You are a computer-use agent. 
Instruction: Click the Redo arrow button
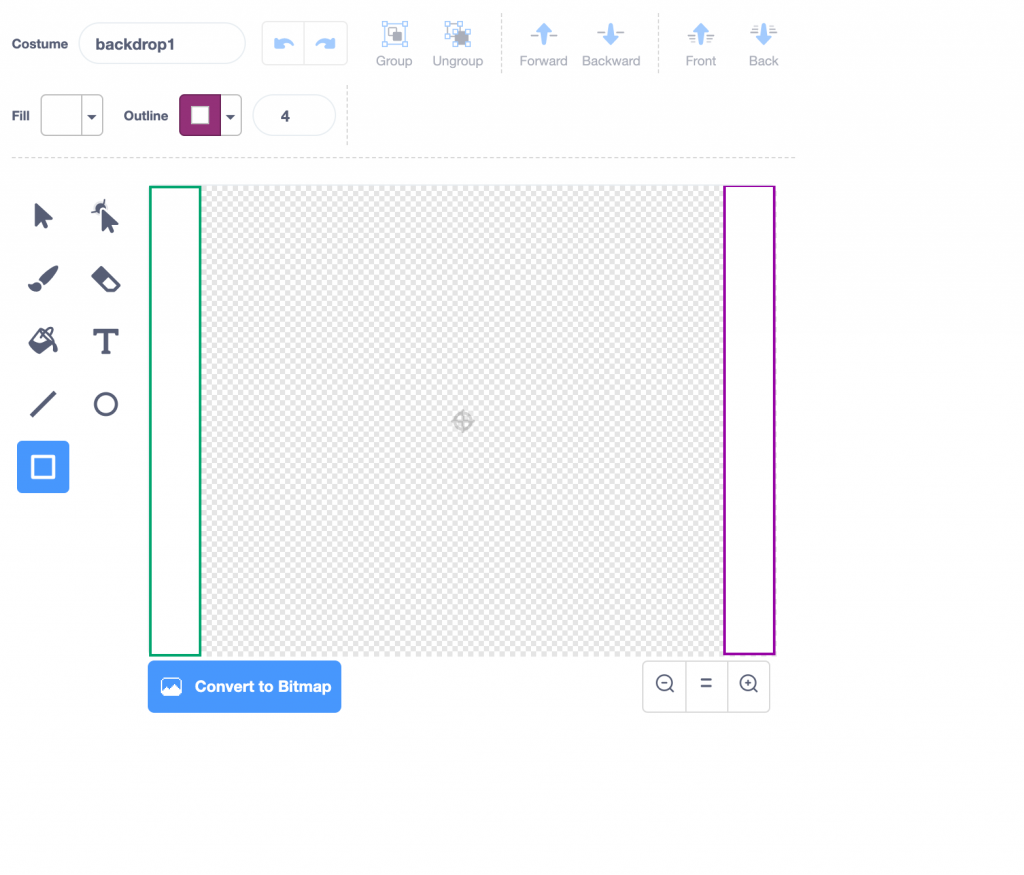coord(326,44)
